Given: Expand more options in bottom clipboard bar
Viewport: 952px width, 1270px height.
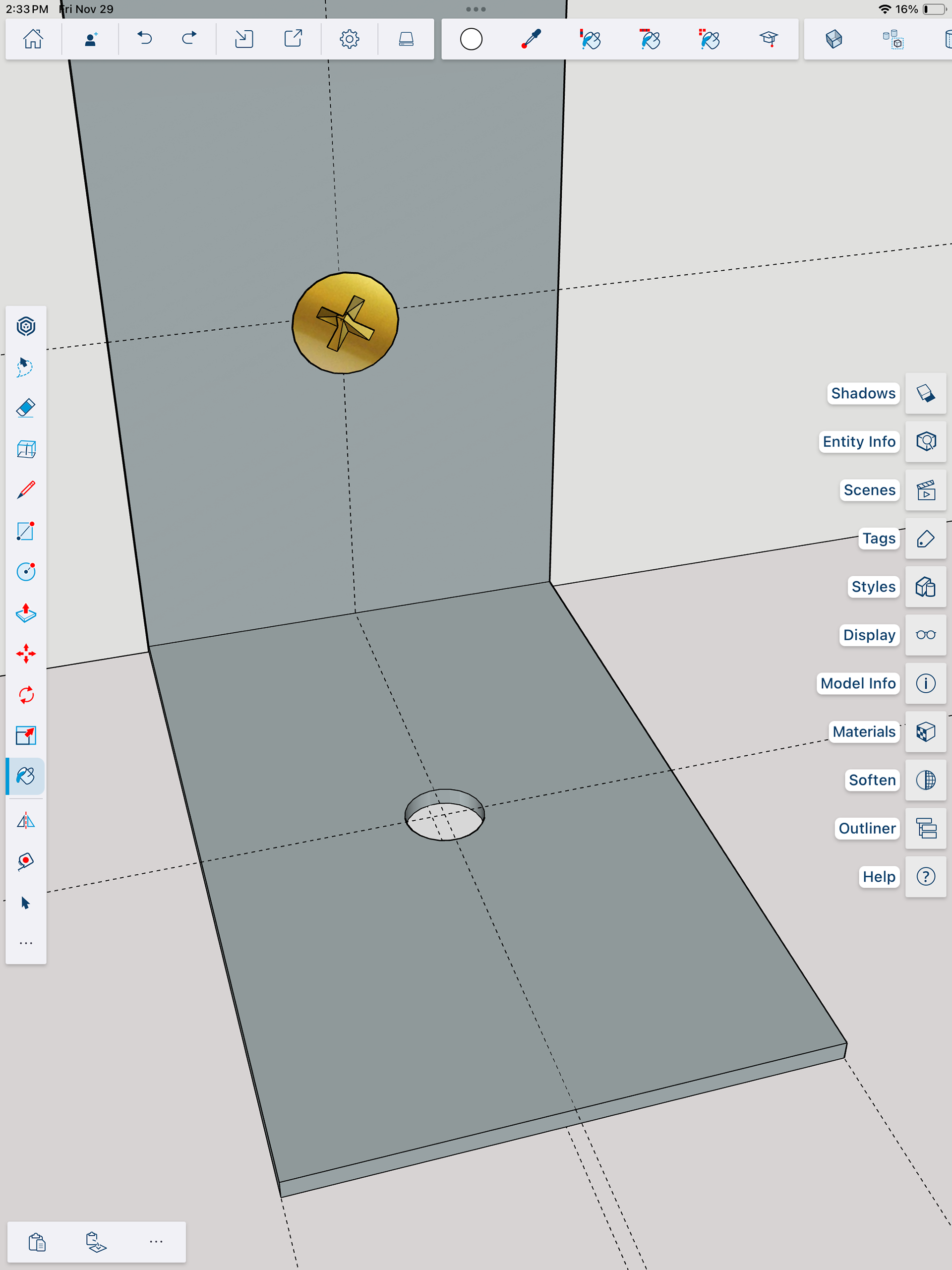Looking at the screenshot, I should click(x=156, y=1242).
